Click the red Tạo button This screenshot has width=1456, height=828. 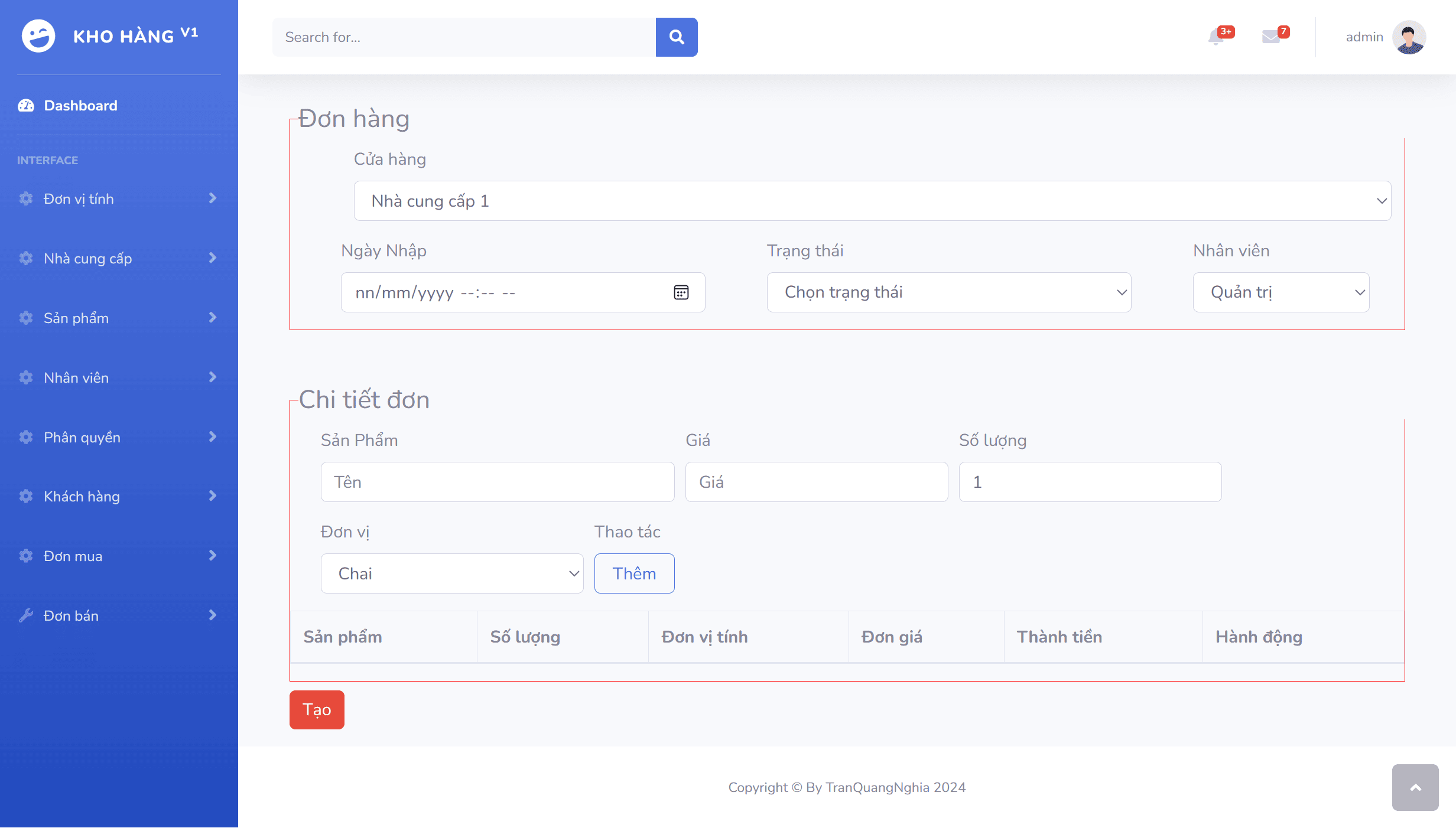[x=317, y=710]
